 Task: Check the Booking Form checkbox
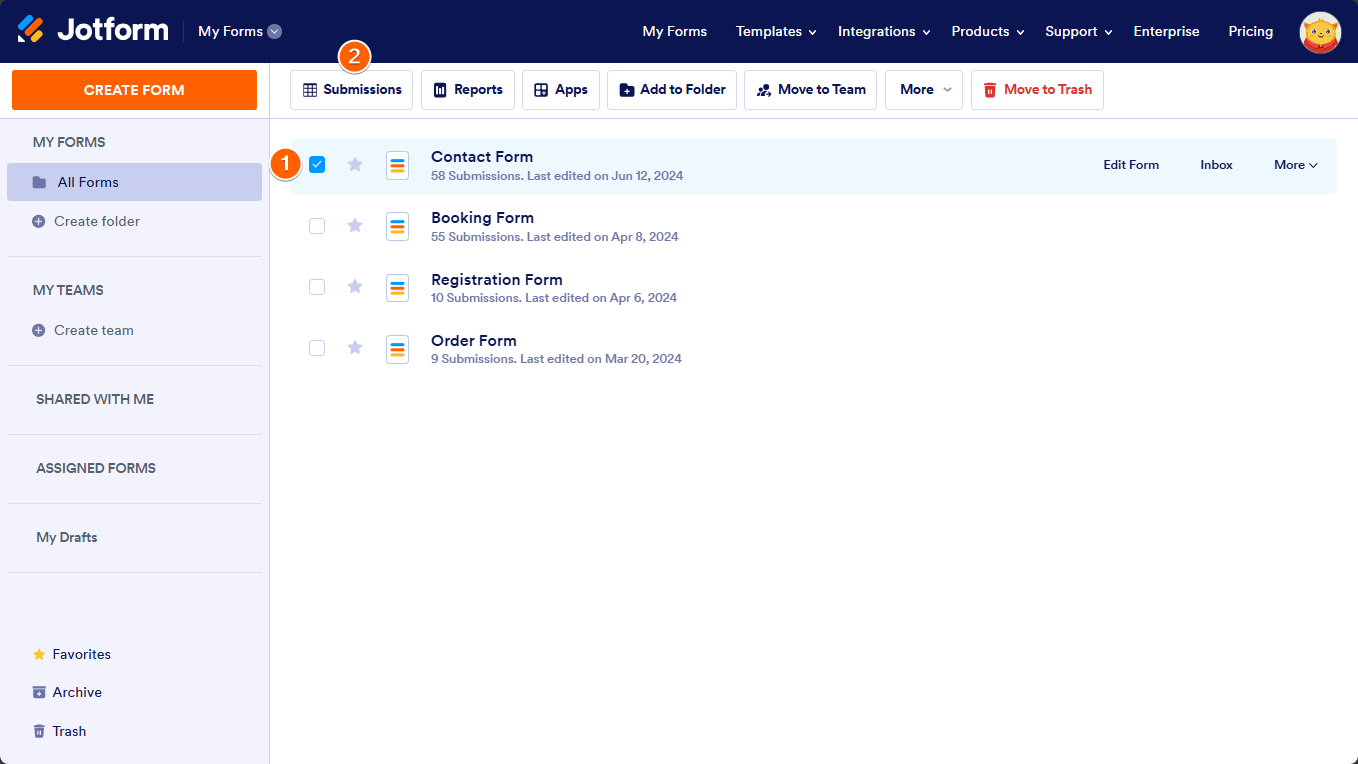(x=317, y=226)
